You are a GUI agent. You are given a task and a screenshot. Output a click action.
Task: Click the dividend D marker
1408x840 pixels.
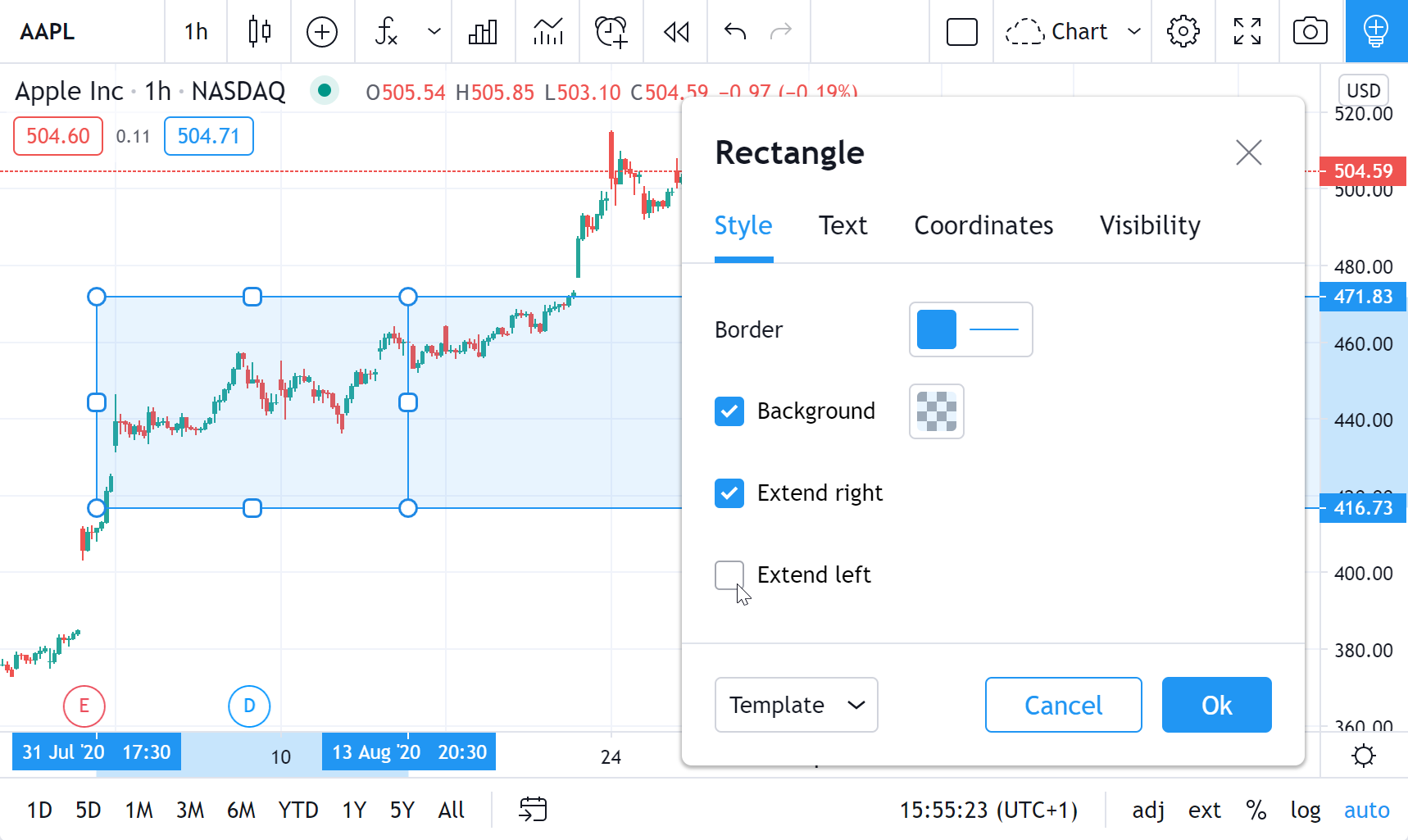coord(249,706)
